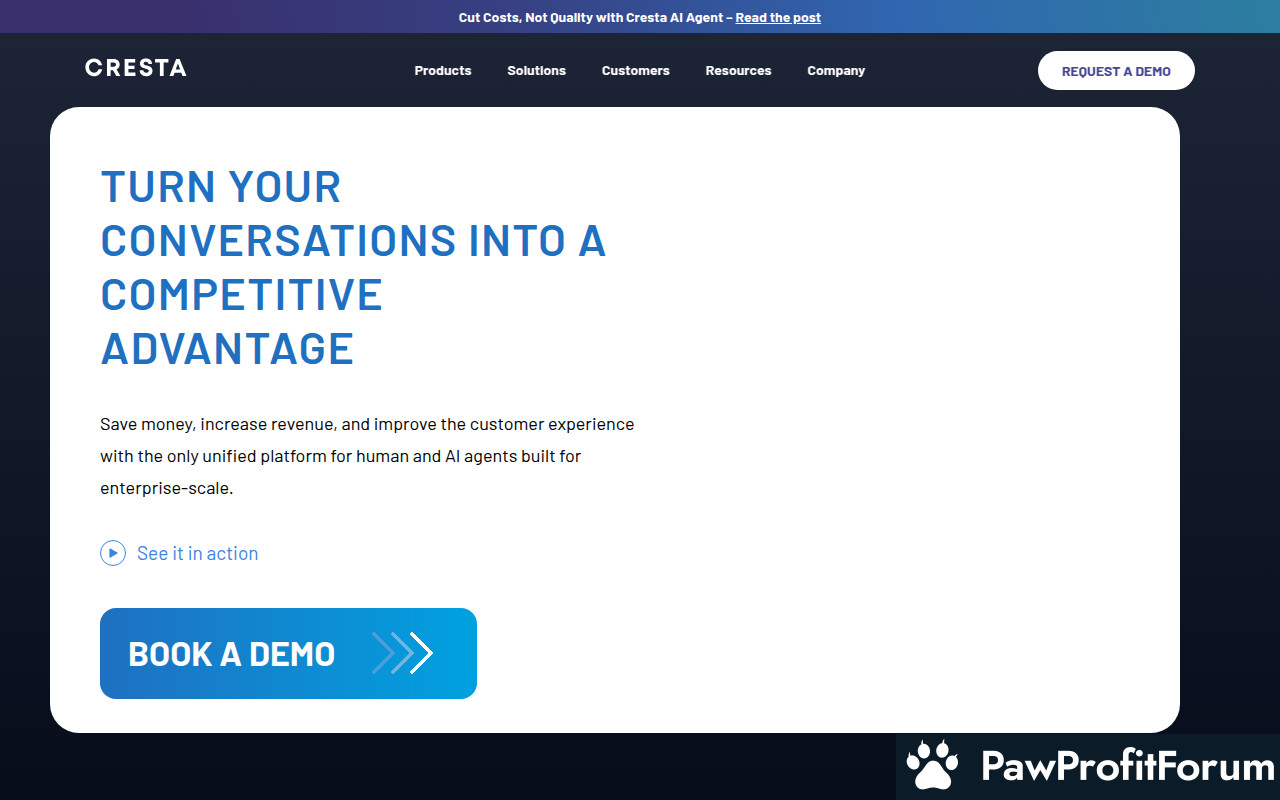Click the Cresta logo
Screen dimensions: 1280x800
point(136,68)
